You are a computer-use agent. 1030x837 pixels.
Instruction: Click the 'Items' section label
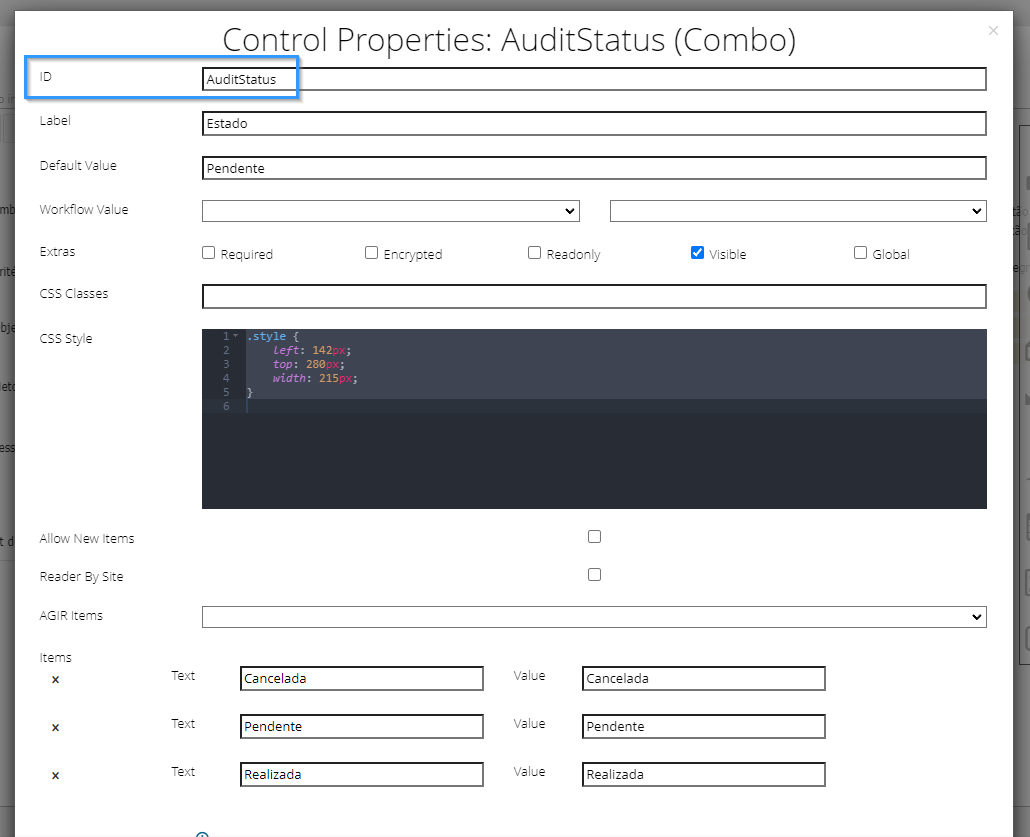pyautogui.click(x=55, y=658)
